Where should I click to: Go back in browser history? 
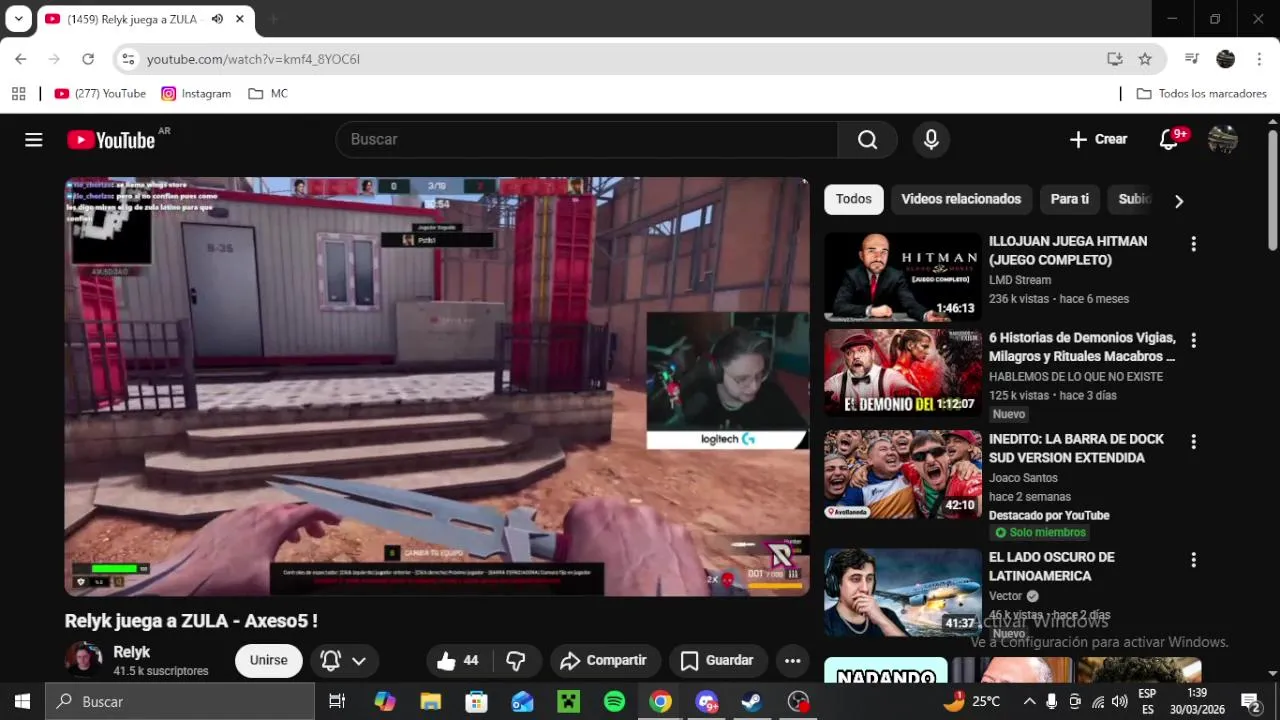point(21,59)
